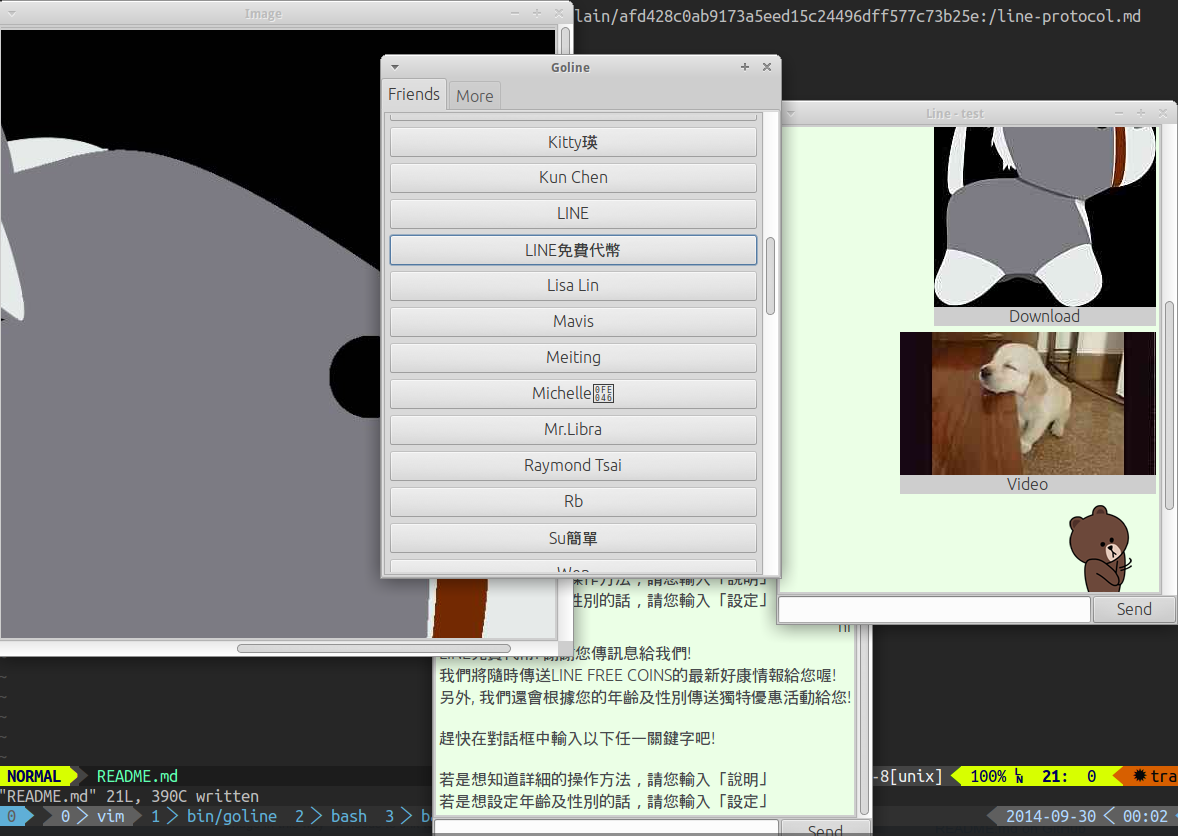Click the line-protocol.md path in terminal title

point(1070,16)
